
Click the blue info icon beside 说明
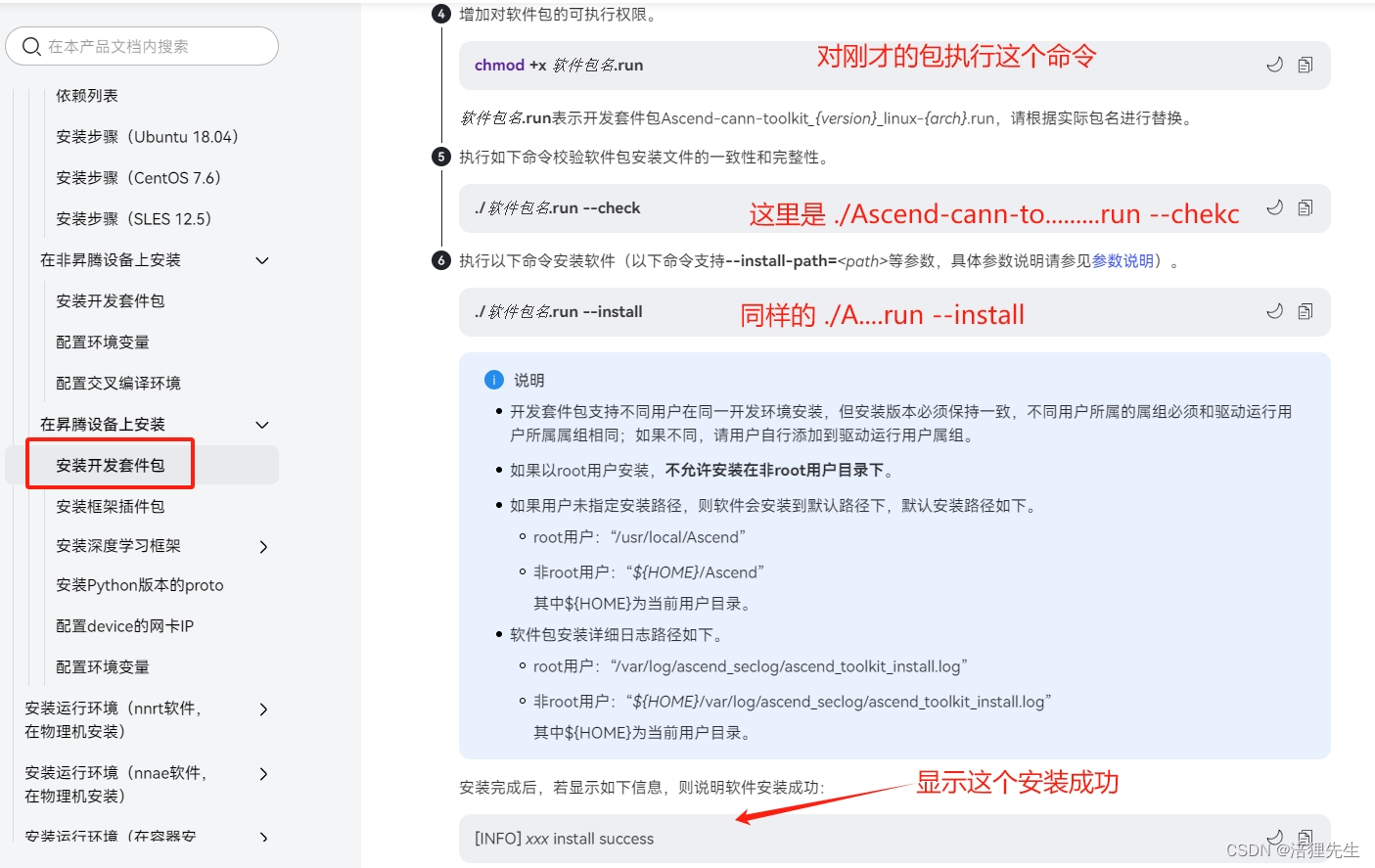(x=494, y=380)
